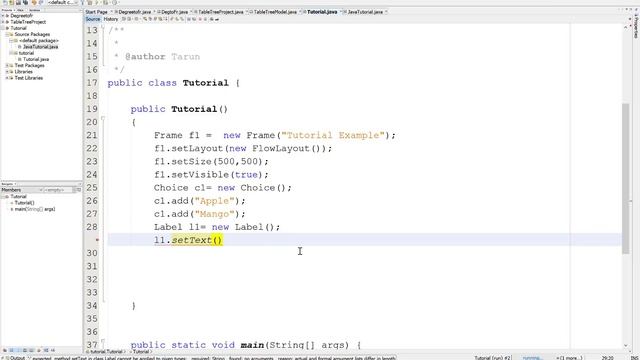Screen dimensions: 640x360
Task: Click the Run Project toolbar icon
Action: tap(98, 2)
